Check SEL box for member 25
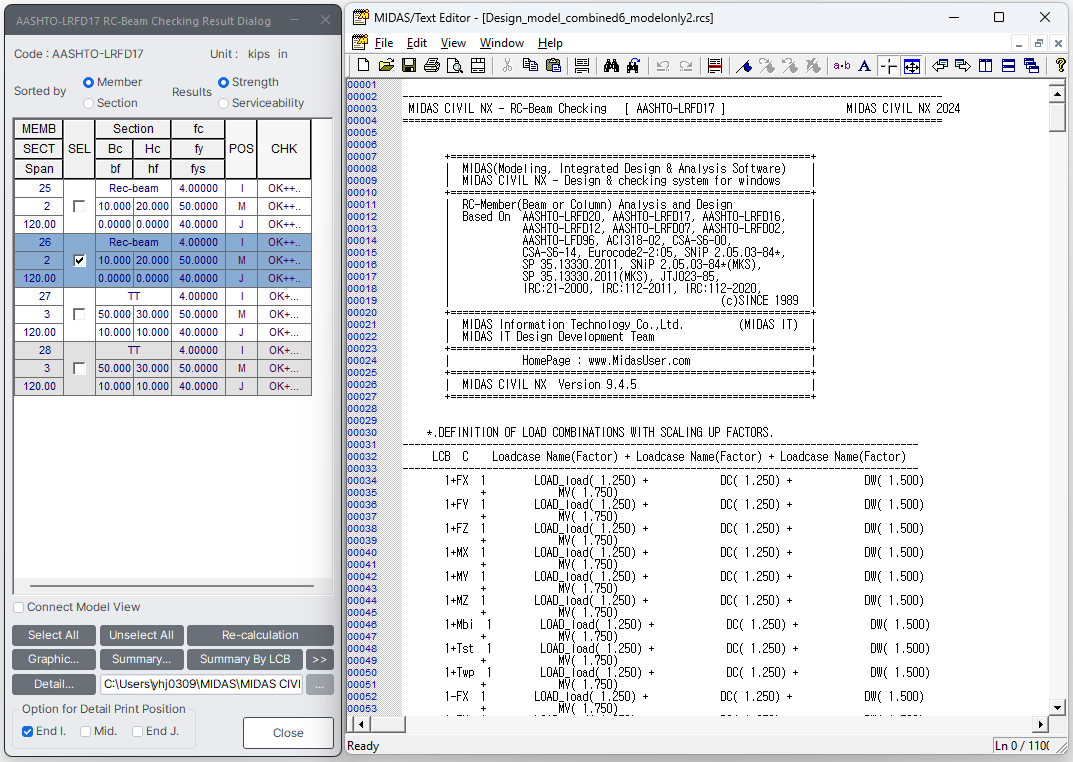 coord(79,206)
